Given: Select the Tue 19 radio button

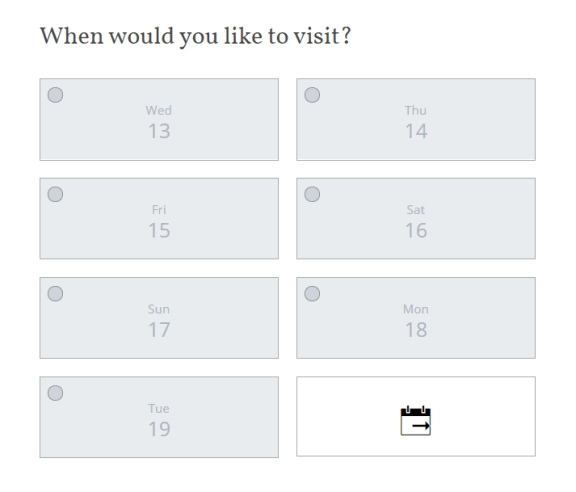Looking at the screenshot, I should 55,393.
